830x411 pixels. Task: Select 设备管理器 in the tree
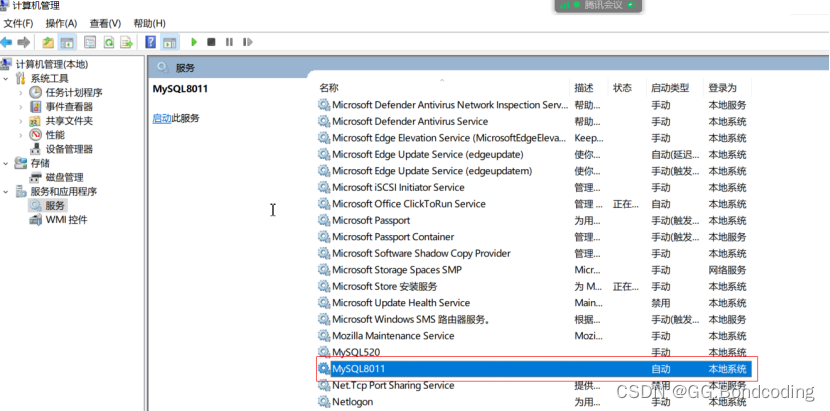(x=69, y=149)
